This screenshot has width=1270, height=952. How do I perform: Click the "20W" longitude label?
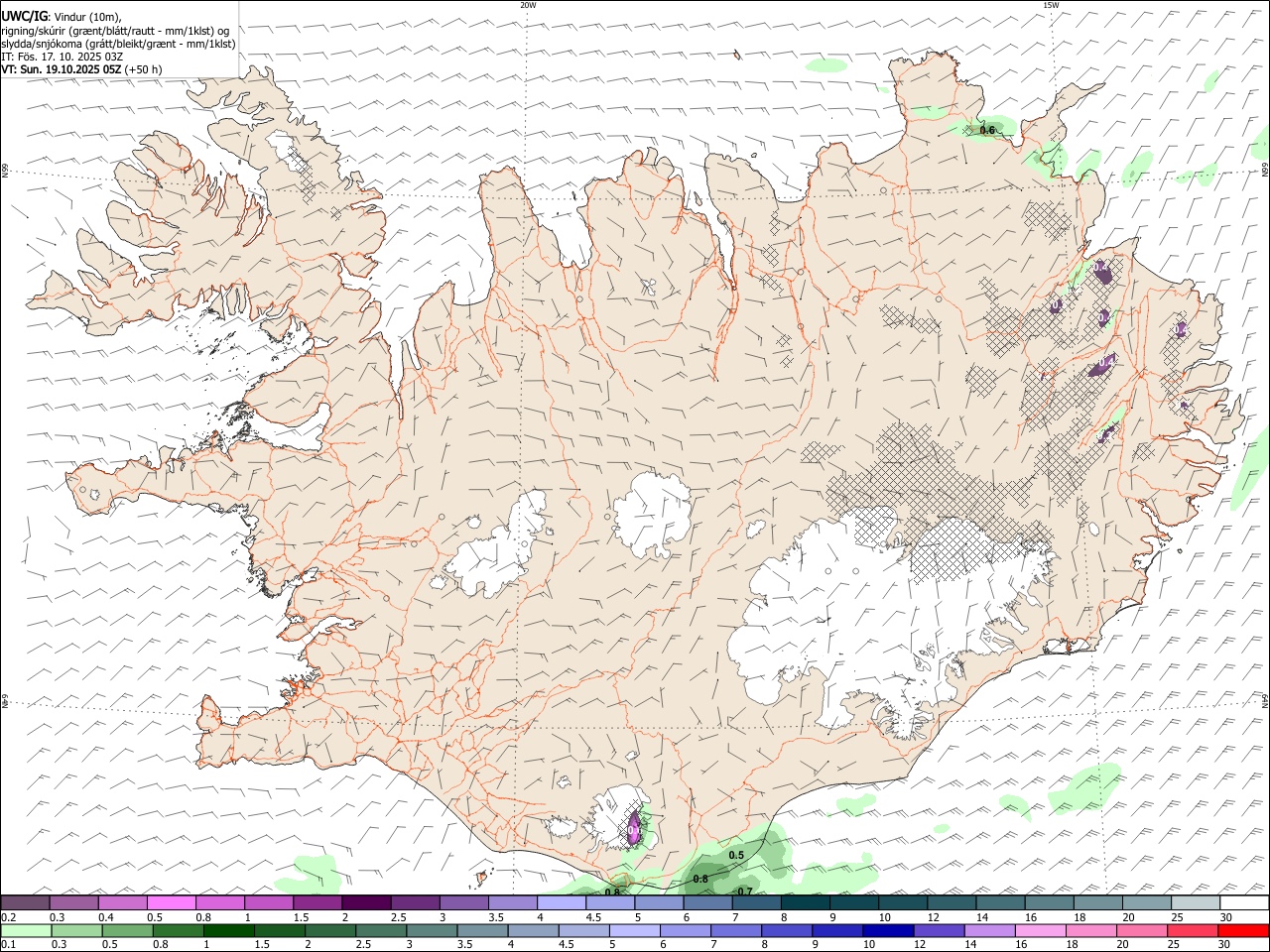[x=528, y=5]
